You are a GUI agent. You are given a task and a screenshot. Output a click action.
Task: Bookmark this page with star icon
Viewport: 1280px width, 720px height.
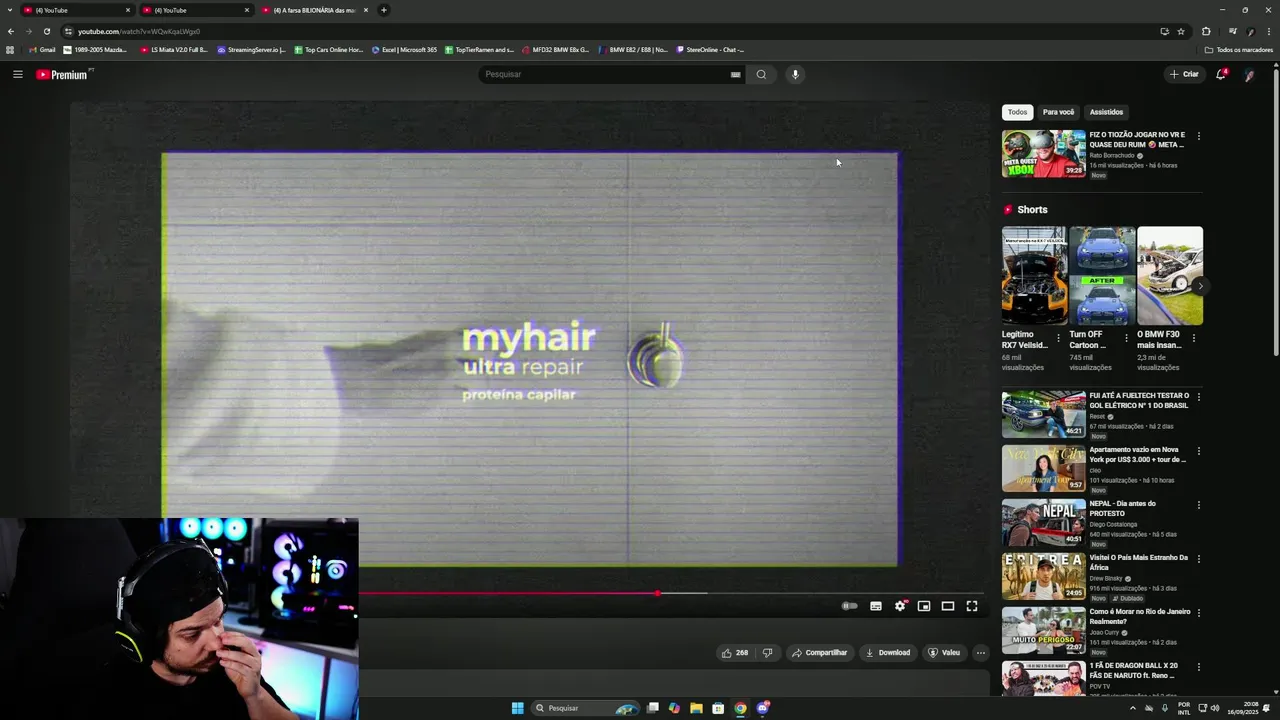tap(1181, 31)
